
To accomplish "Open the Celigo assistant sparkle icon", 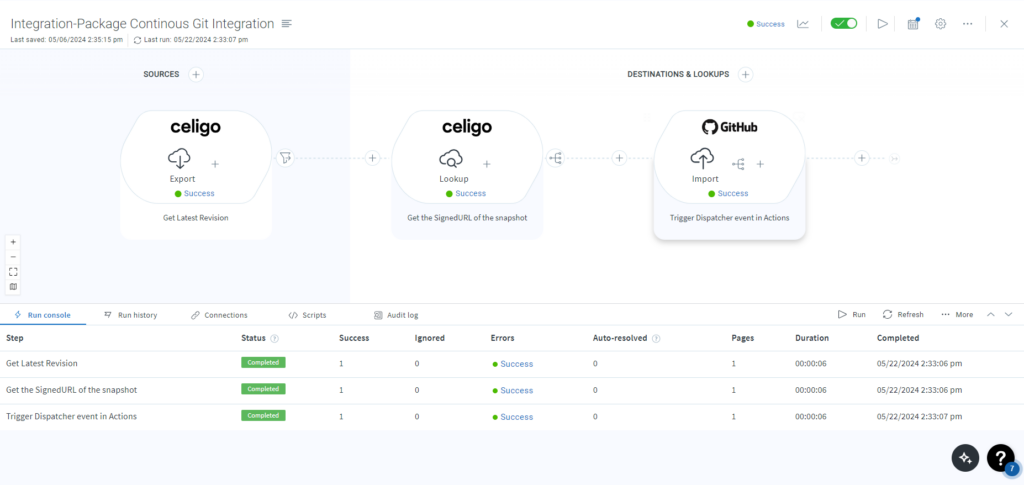I will point(965,457).
